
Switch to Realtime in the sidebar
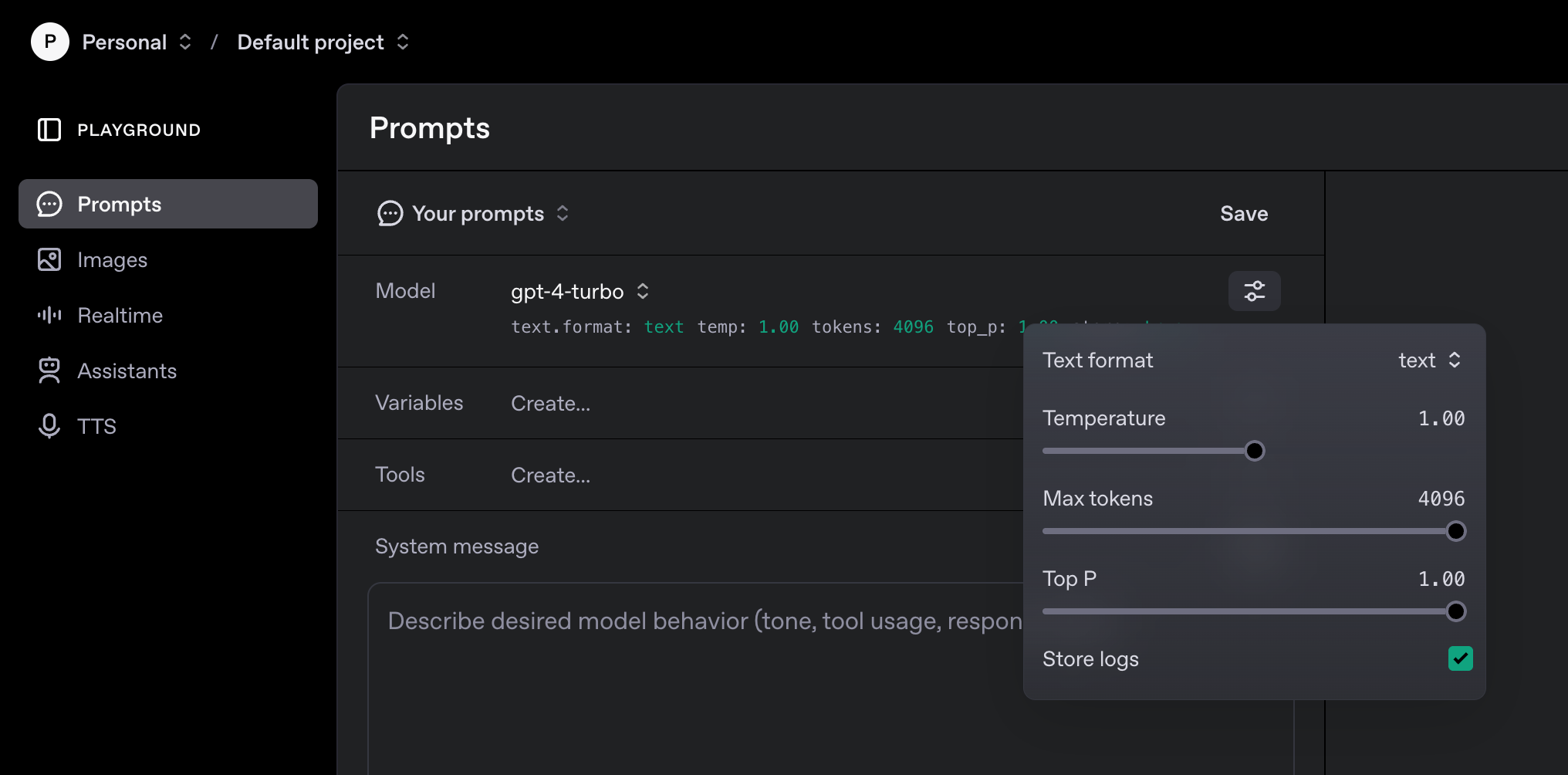168,315
